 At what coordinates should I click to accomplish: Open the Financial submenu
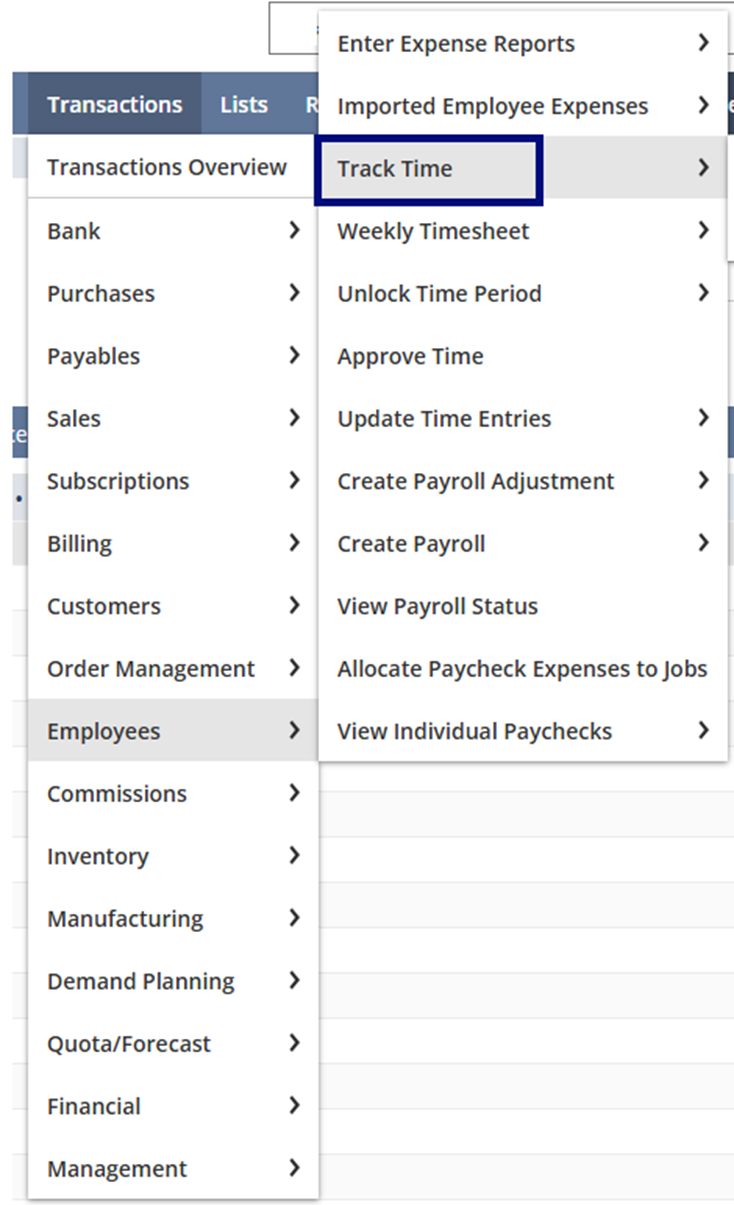[x=94, y=1106]
